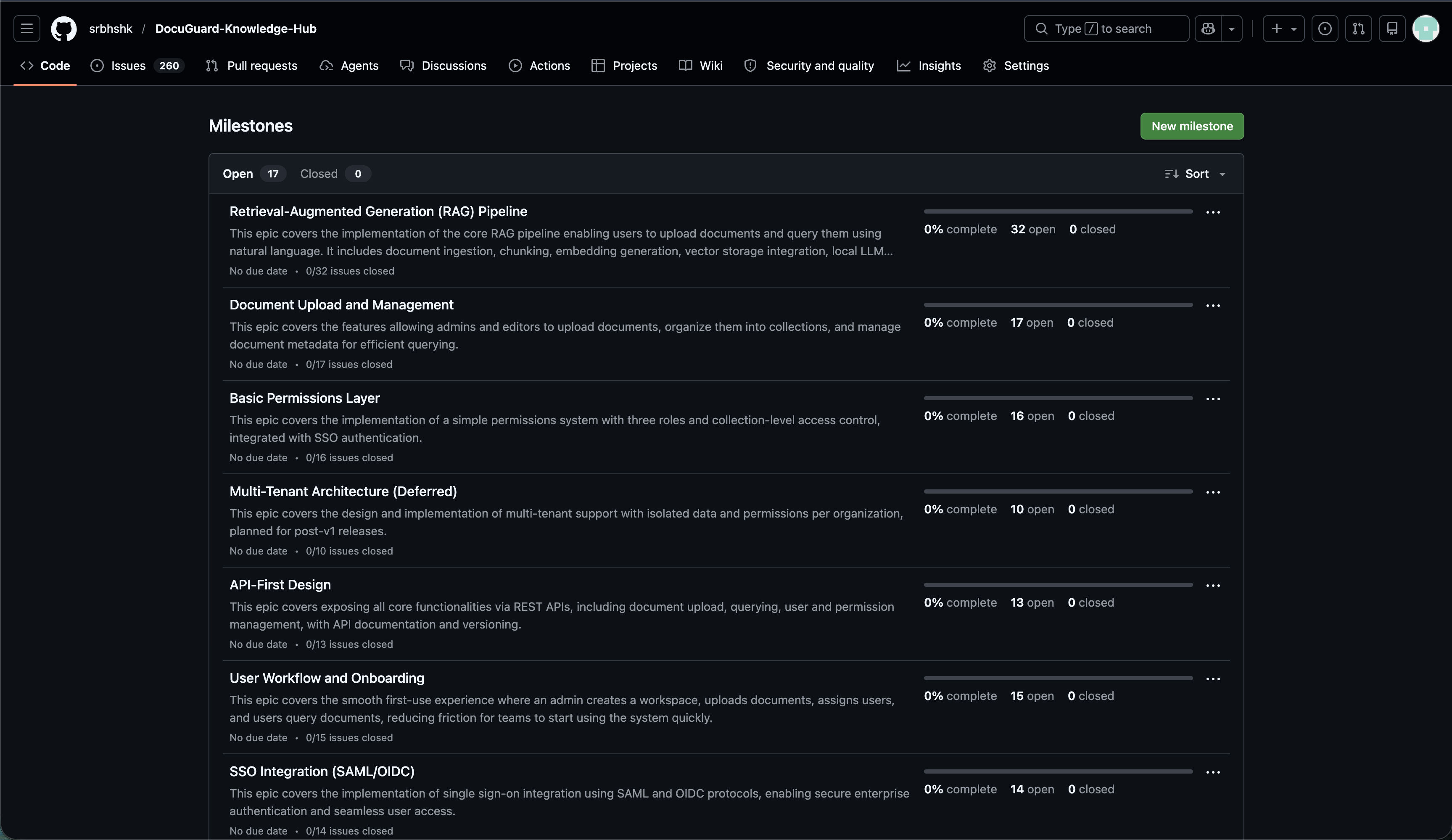The image size is (1452, 840).
Task: Click '32 open' in RAG Pipeline row
Action: click(1032, 229)
